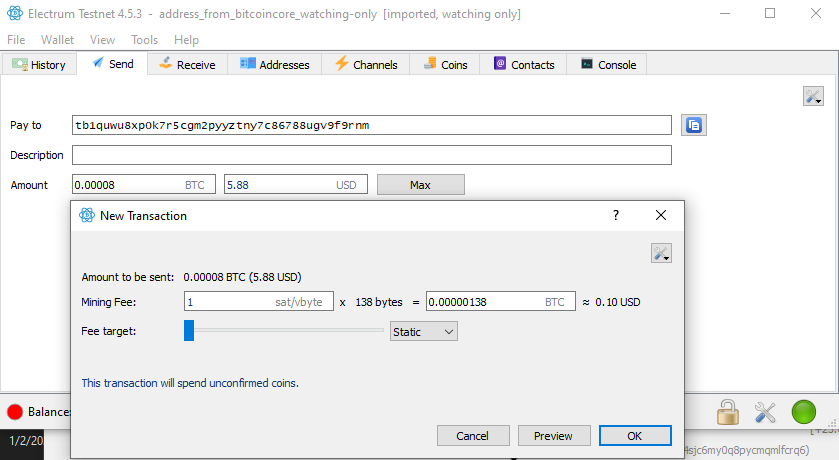Click the red balance status circle

(15, 412)
